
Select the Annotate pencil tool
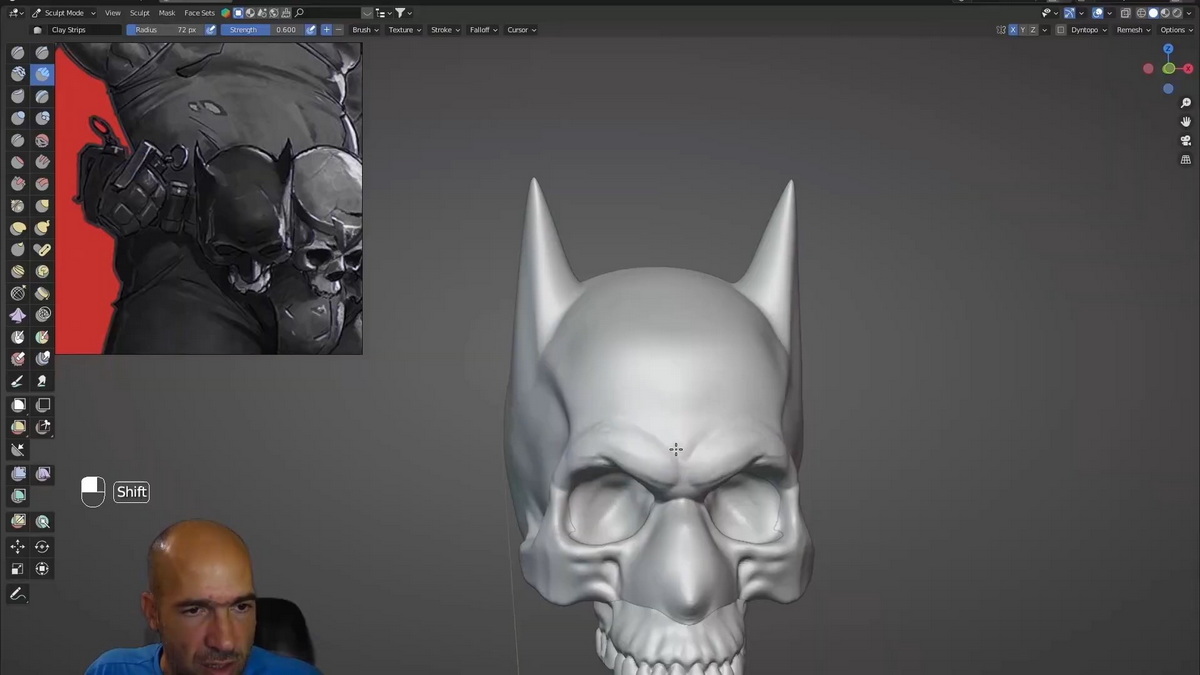pos(18,594)
